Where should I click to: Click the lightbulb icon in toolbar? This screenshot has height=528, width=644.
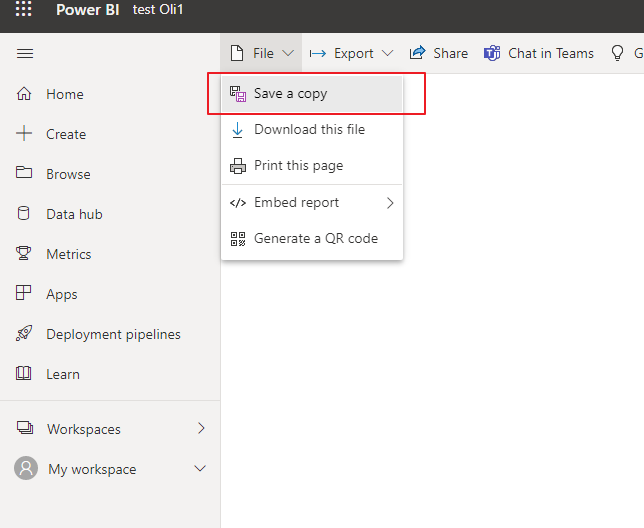[617, 53]
